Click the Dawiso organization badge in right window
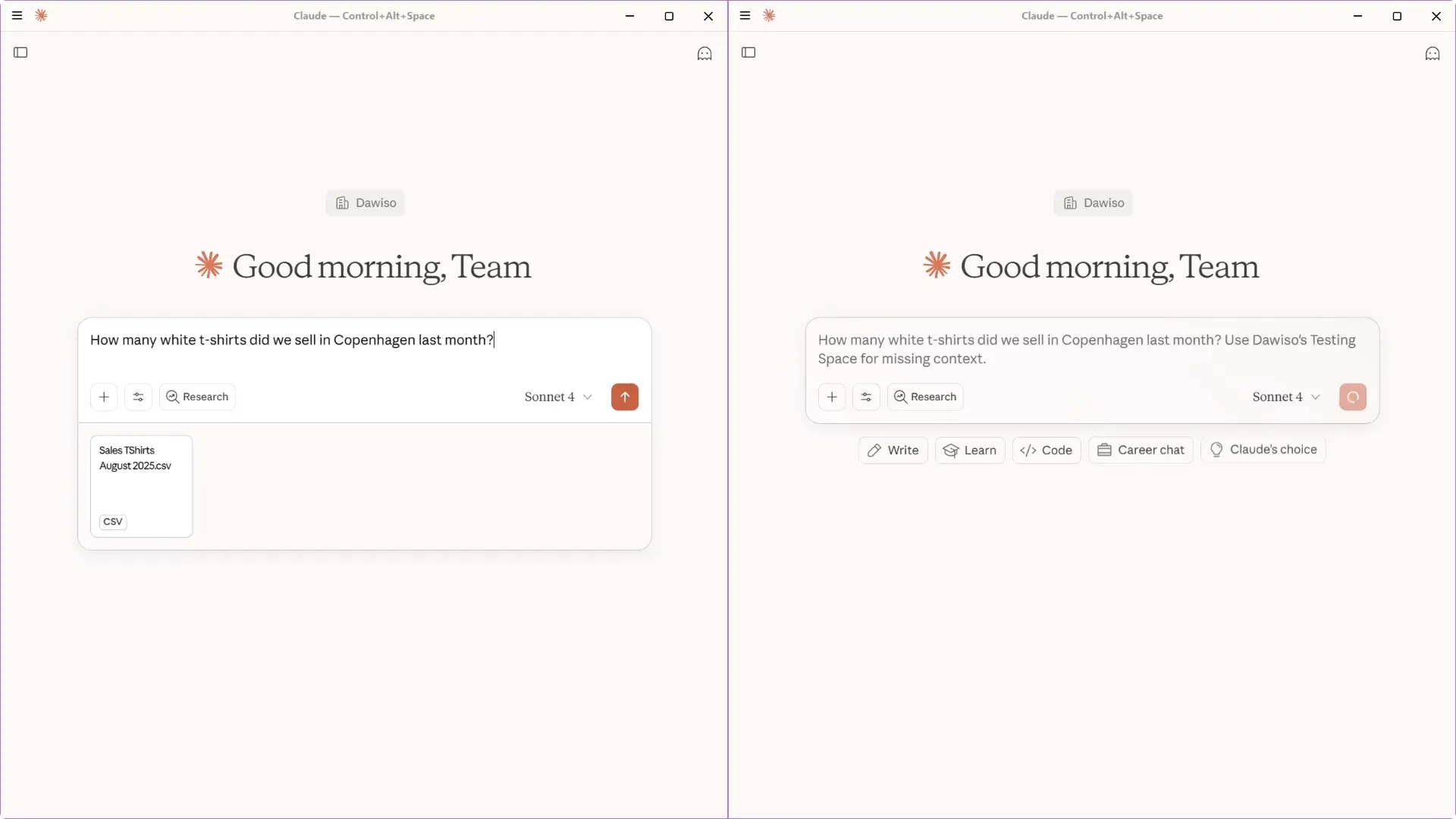The image size is (1456, 819). pyautogui.click(x=1094, y=202)
